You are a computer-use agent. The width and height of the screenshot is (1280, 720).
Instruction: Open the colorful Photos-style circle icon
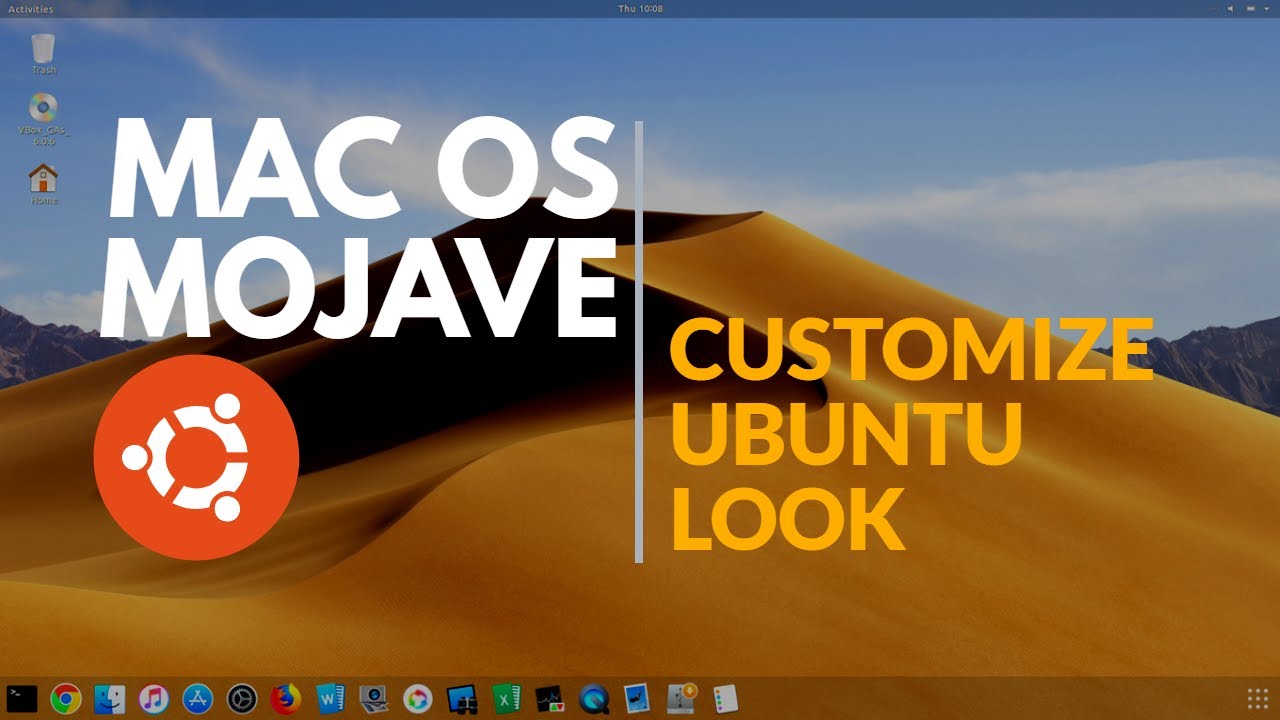417,698
